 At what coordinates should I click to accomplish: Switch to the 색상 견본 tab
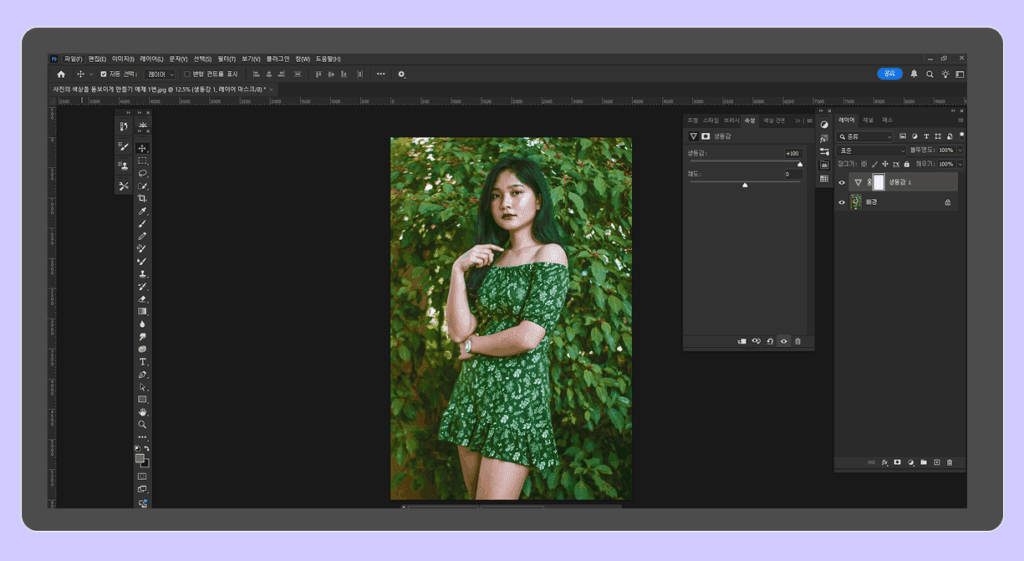click(x=775, y=121)
